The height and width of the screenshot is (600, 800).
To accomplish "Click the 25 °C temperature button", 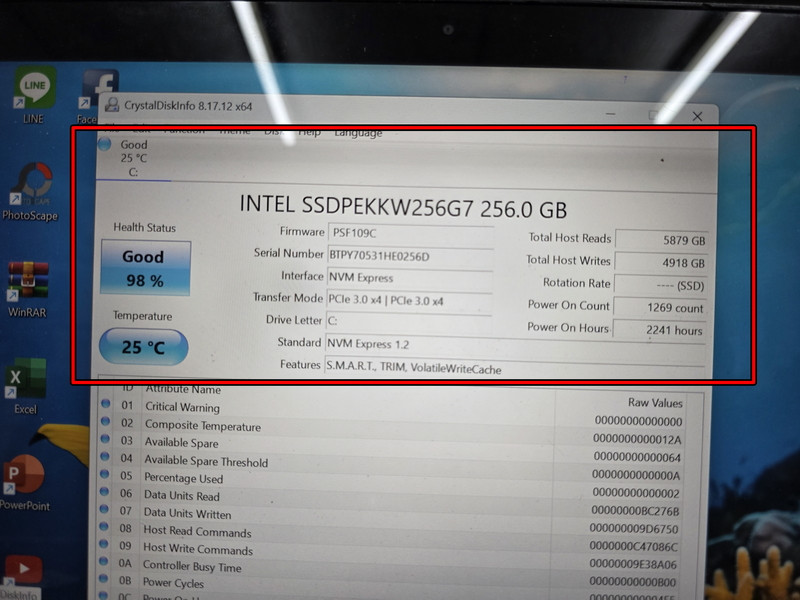I will (x=143, y=347).
